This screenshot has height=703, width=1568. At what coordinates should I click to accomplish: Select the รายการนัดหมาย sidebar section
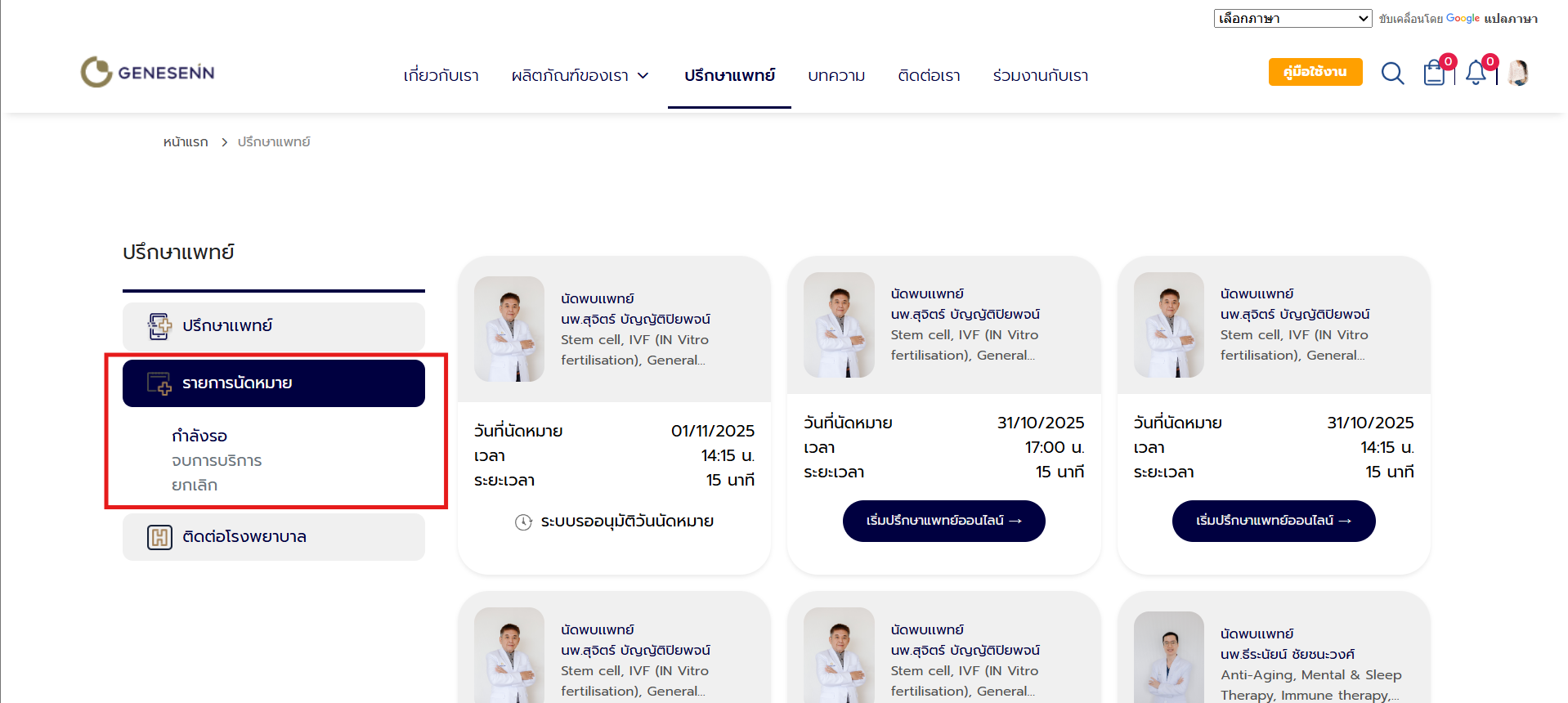coord(273,383)
